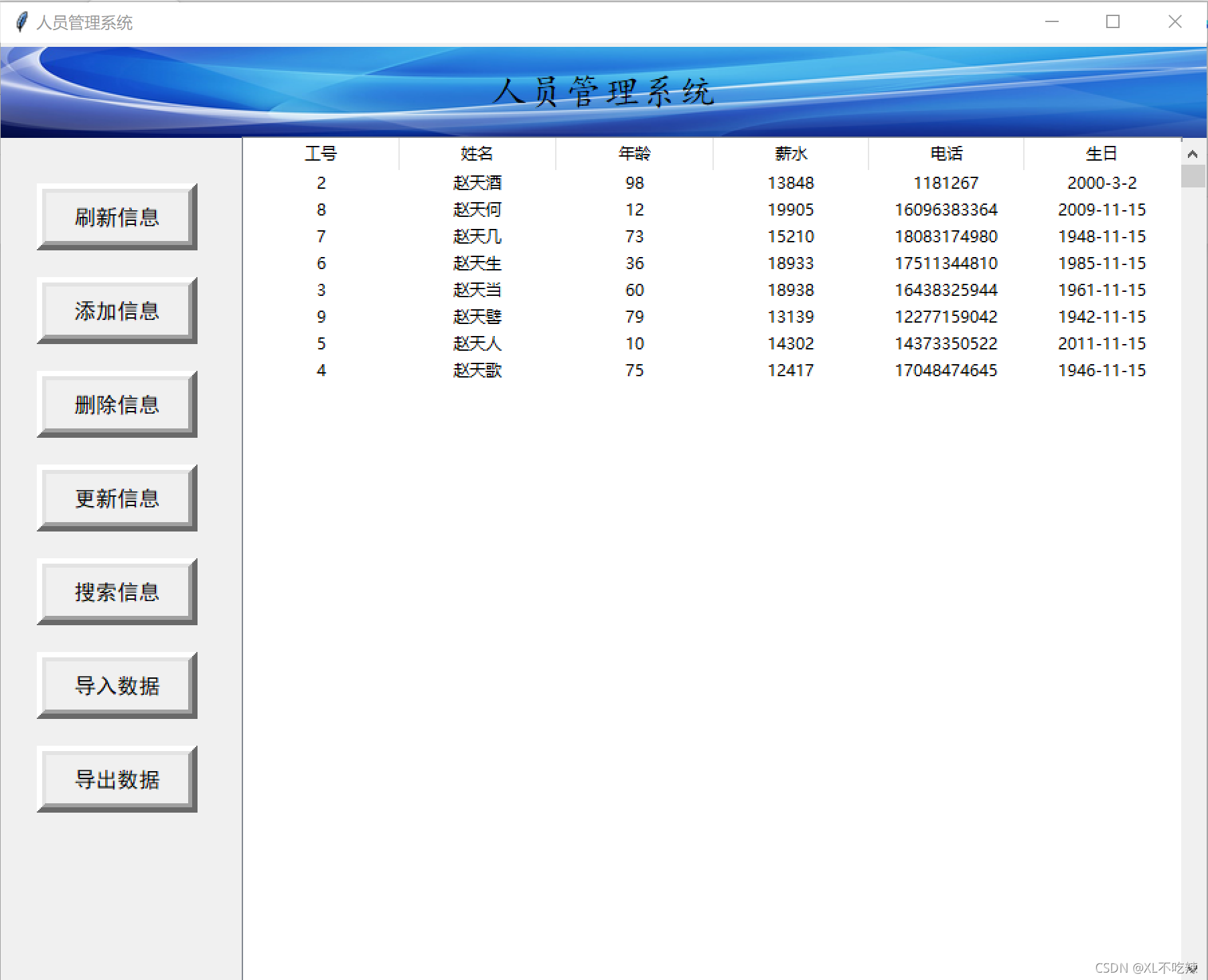The height and width of the screenshot is (980, 1208).
Task: Click salary value 13848
Action: pos(791,183)
